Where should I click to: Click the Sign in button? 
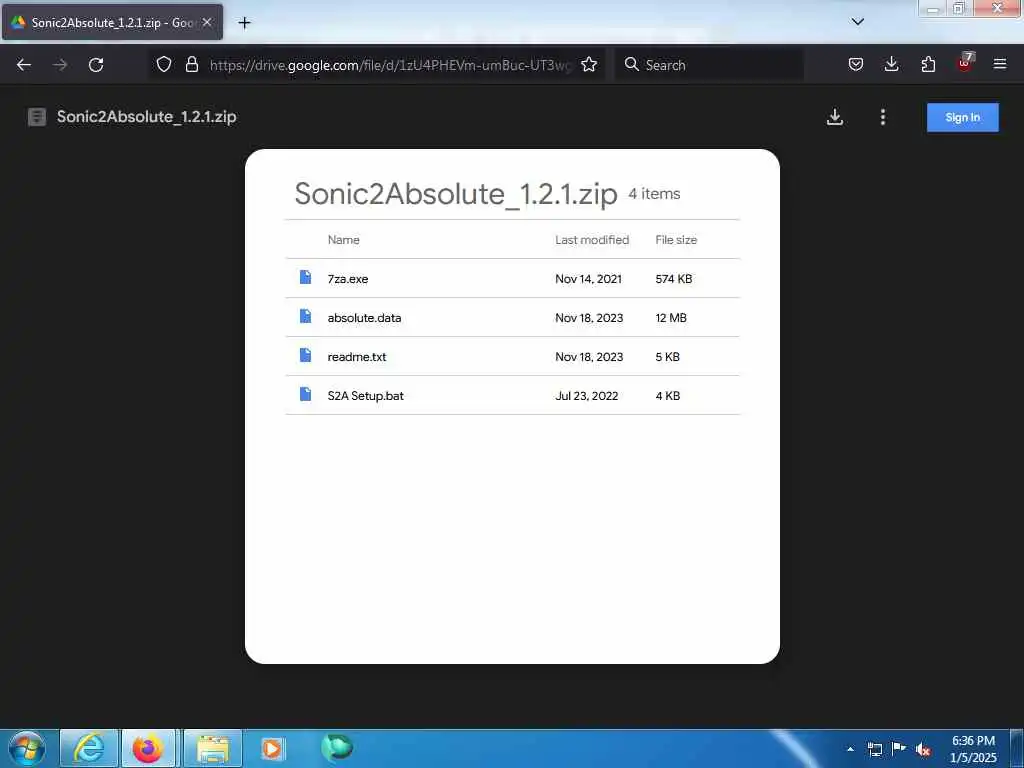click(x=963, y=118)
